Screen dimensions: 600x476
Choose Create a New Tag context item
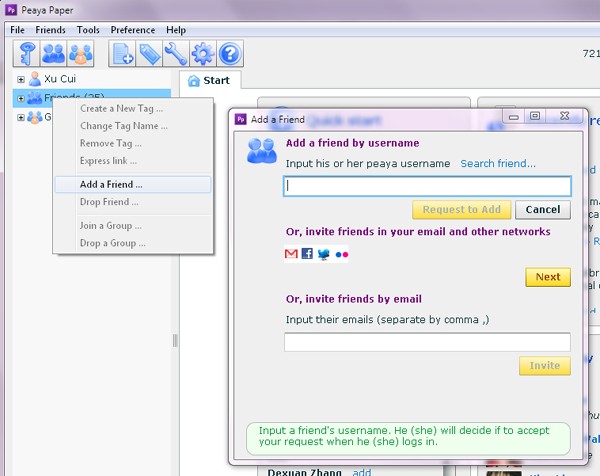(133, 109)
